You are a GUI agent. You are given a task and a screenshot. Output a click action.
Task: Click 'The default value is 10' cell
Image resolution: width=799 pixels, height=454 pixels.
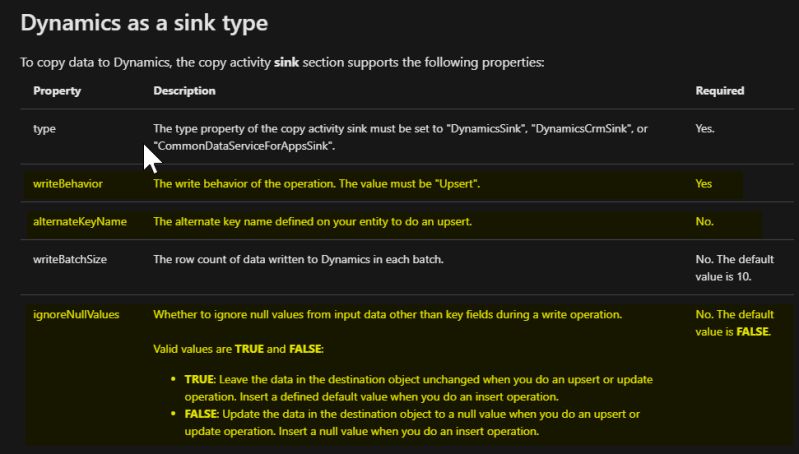(x=733, y=266)
